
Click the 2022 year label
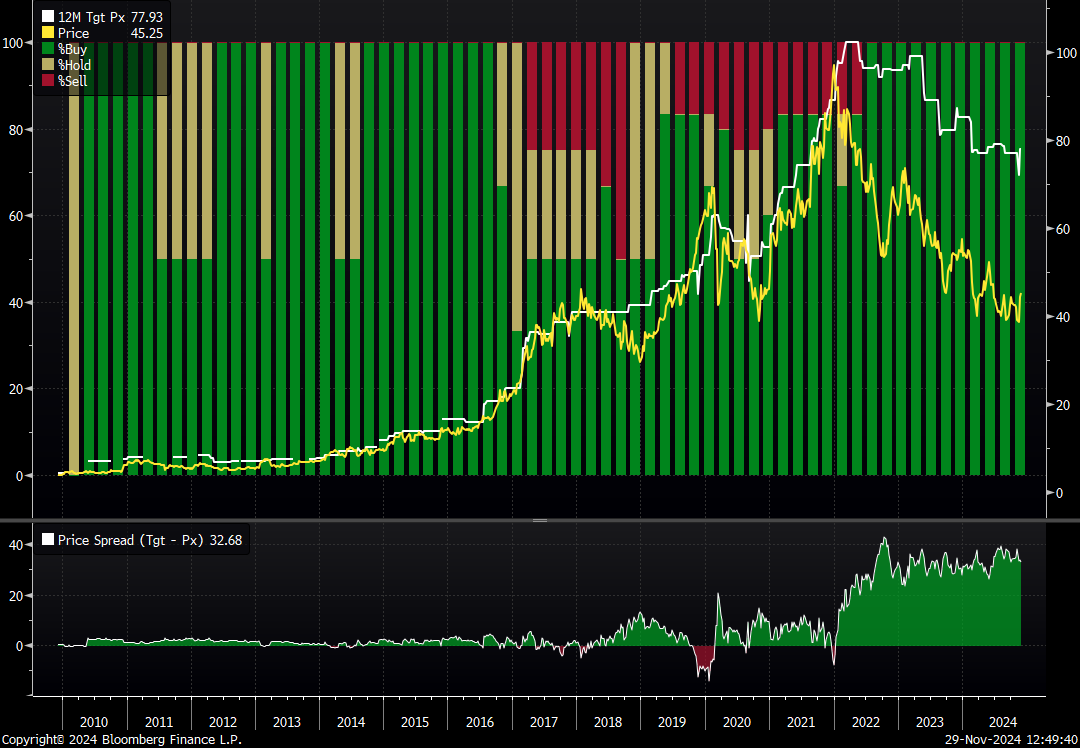coord(866,722)
